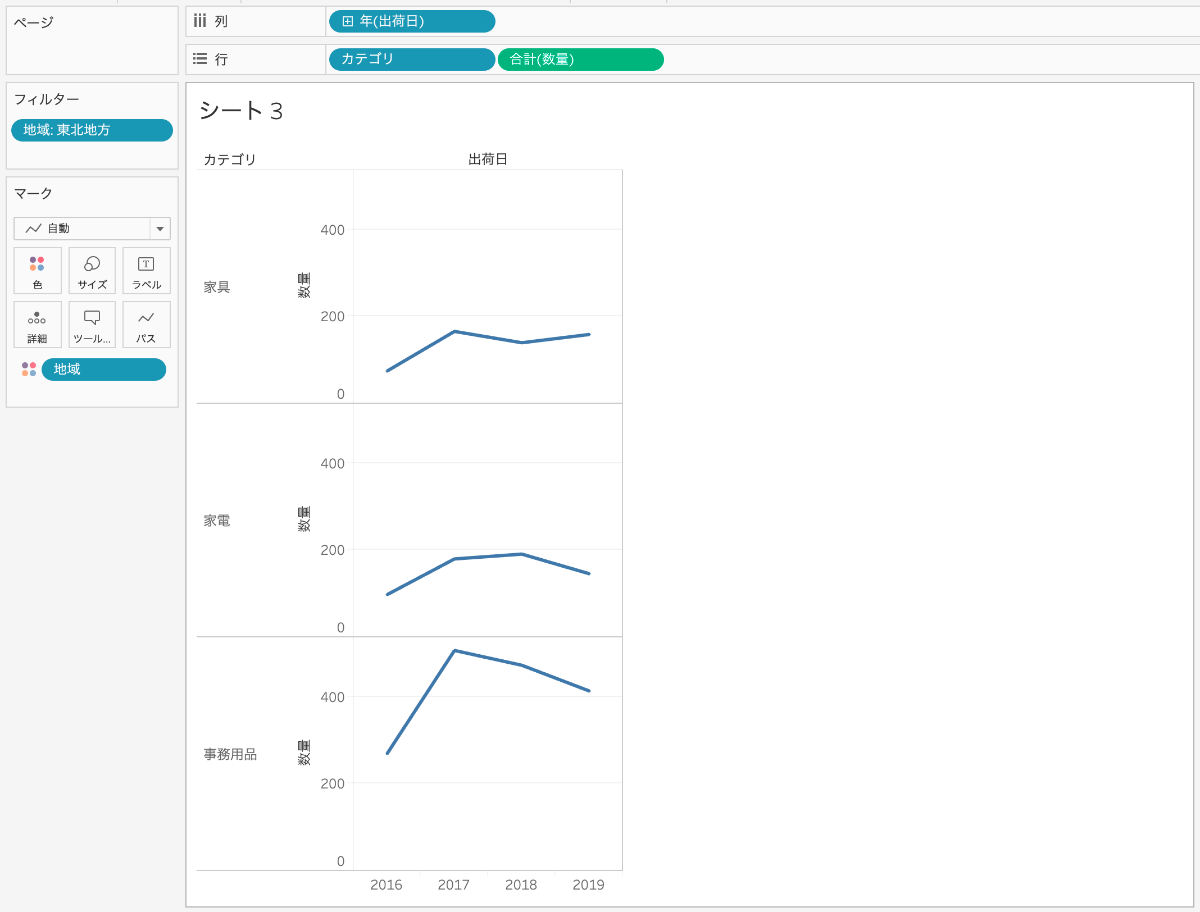Select the 自動 mark type combo box
Viewport: 1200px width, 912px height.
[x=92, y=229]
